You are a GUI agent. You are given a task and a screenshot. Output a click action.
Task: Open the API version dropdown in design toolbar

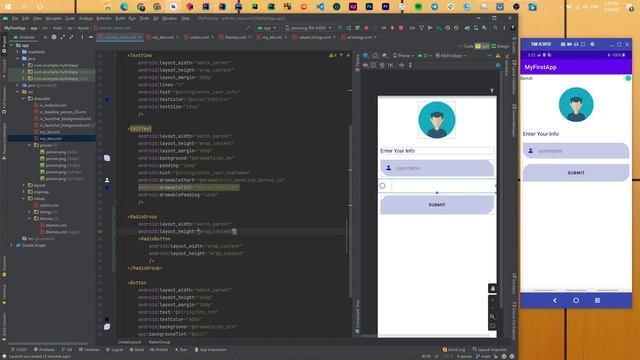pyautogui.click(x=424, y=56)
